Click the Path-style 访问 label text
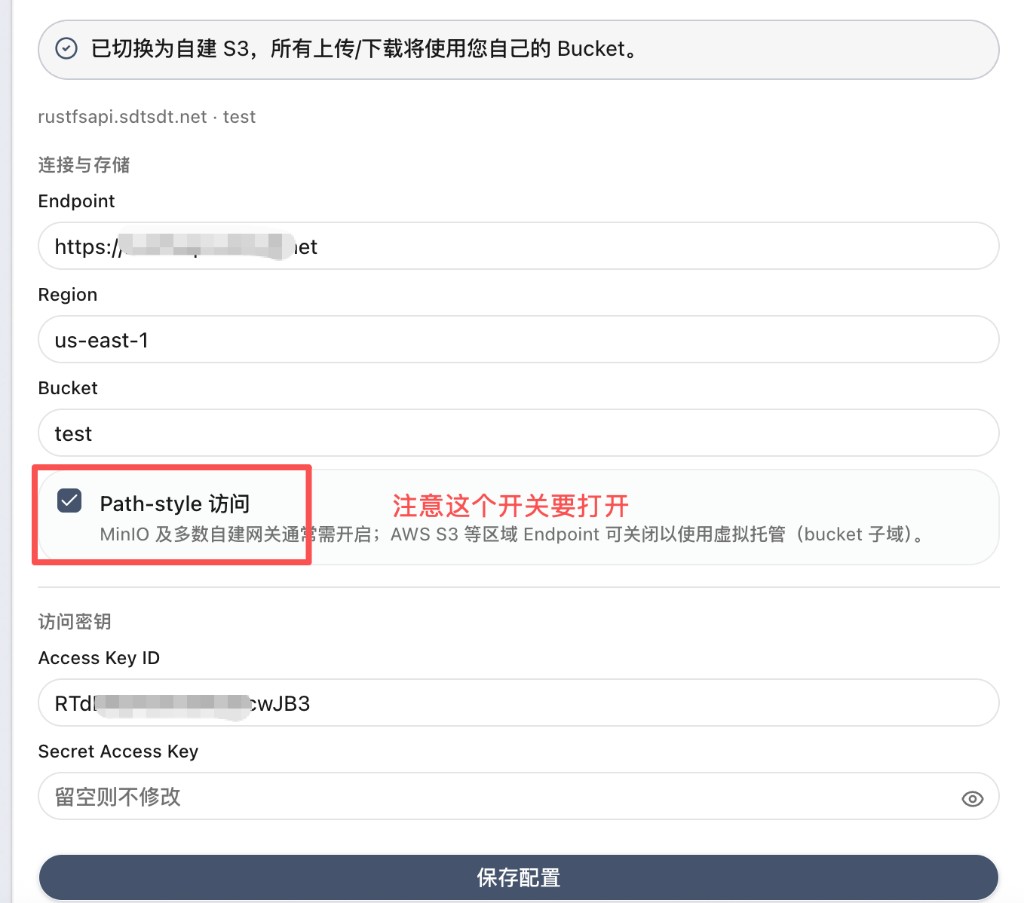 [x=175, y=503]
